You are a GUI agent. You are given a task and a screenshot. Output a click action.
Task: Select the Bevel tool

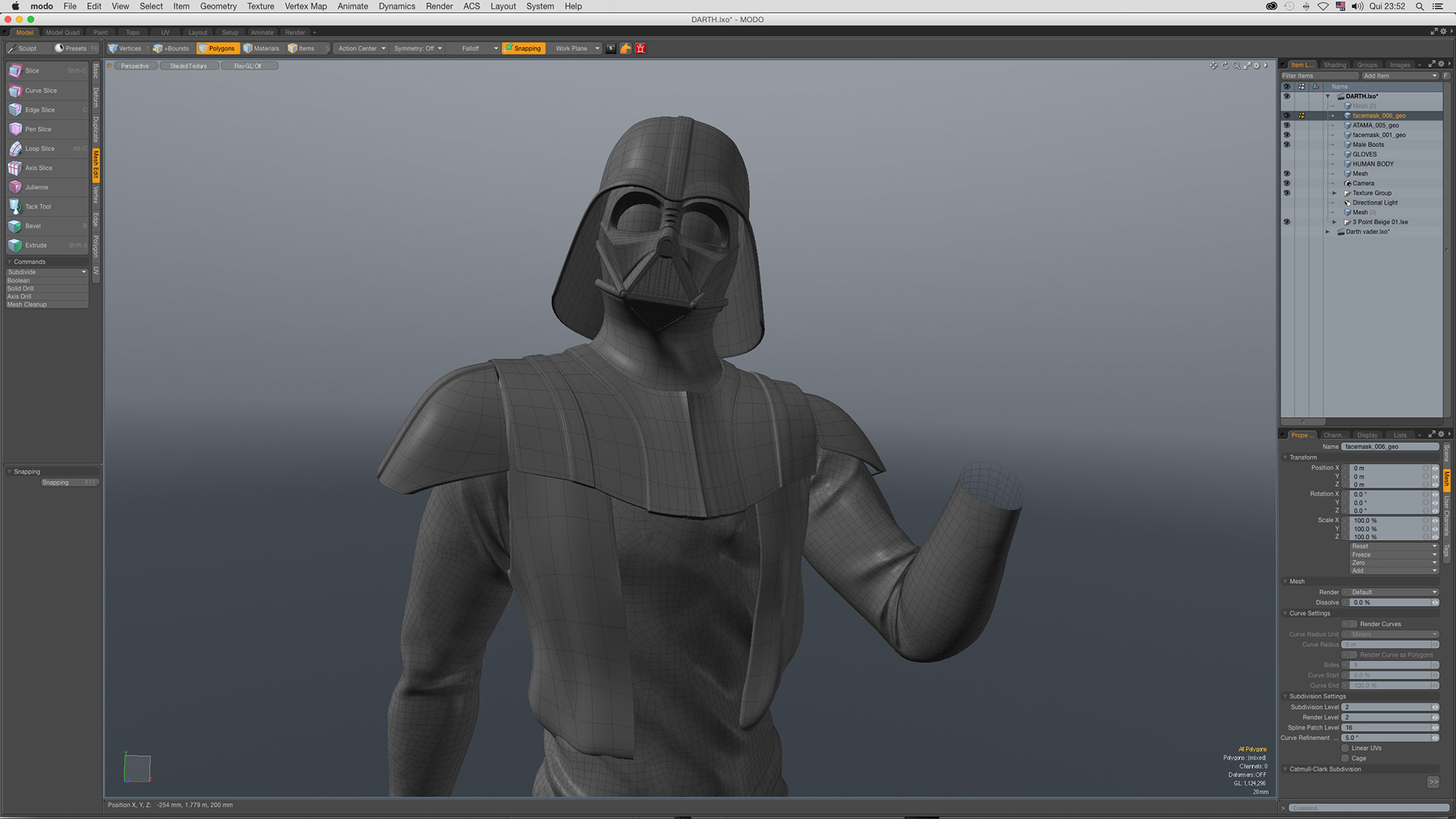[47, 226]
